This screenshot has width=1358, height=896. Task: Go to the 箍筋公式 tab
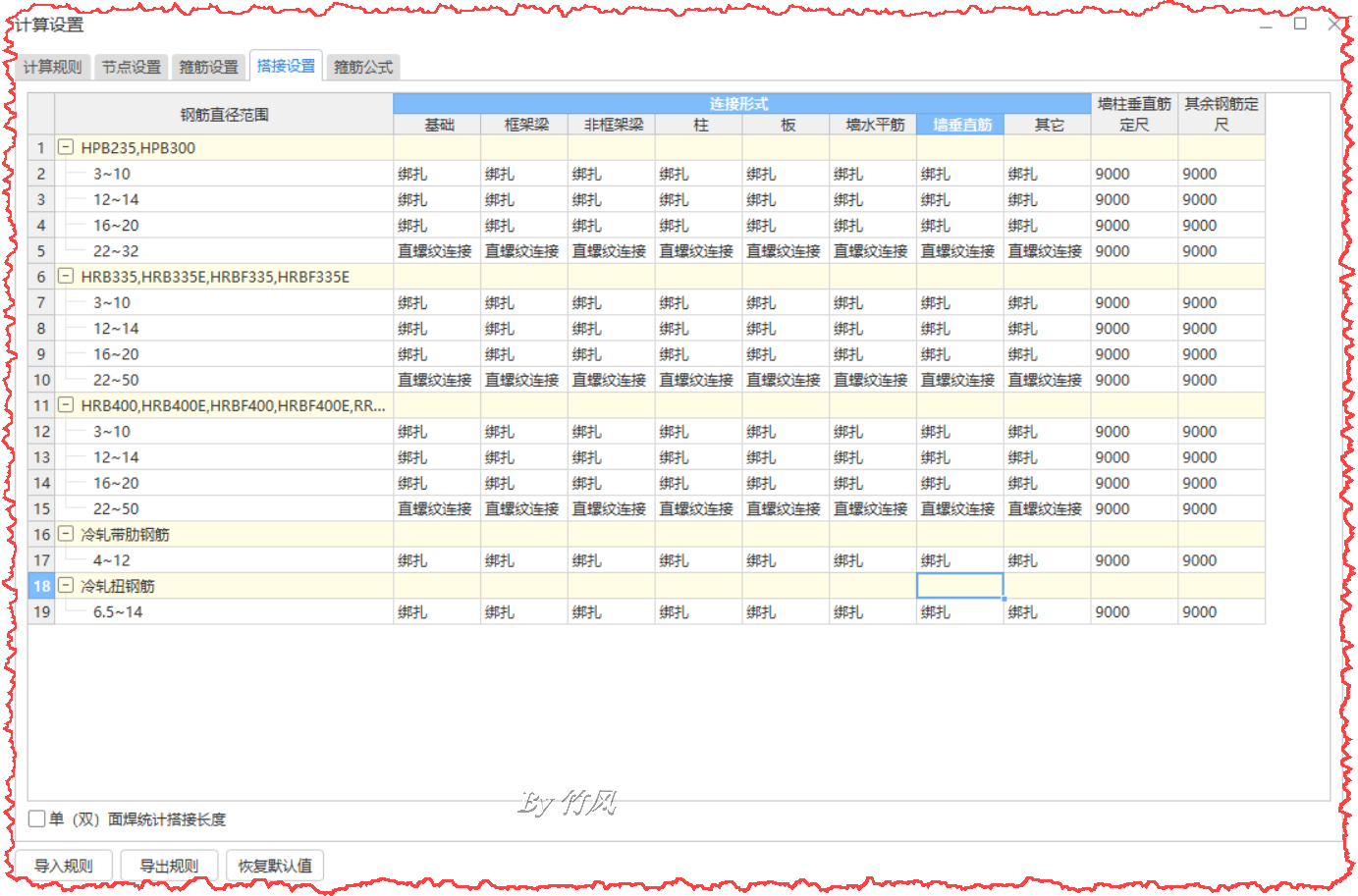coord(363,67)
